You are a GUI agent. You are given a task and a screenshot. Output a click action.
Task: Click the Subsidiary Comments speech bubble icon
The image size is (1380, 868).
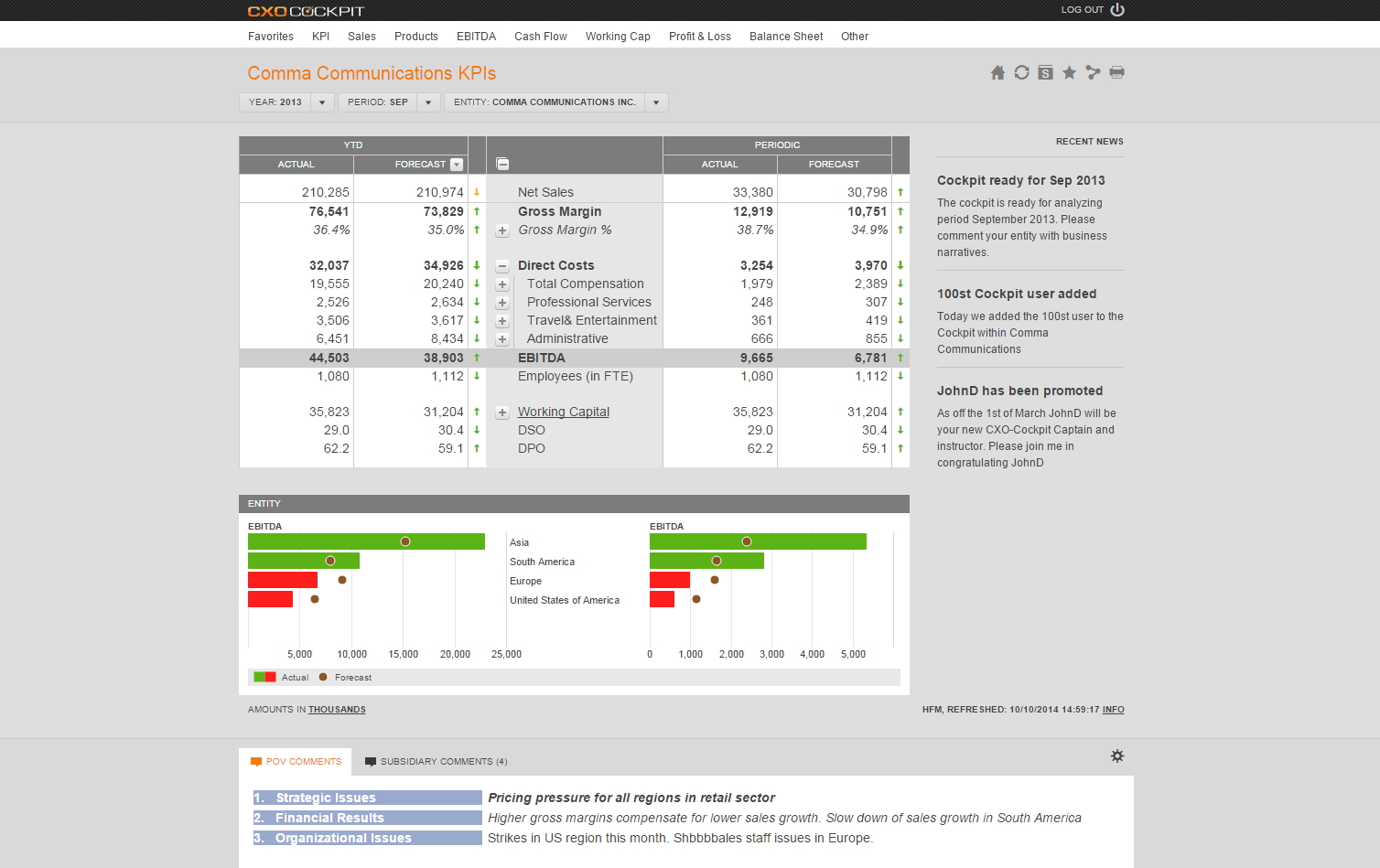pos(371,761)
